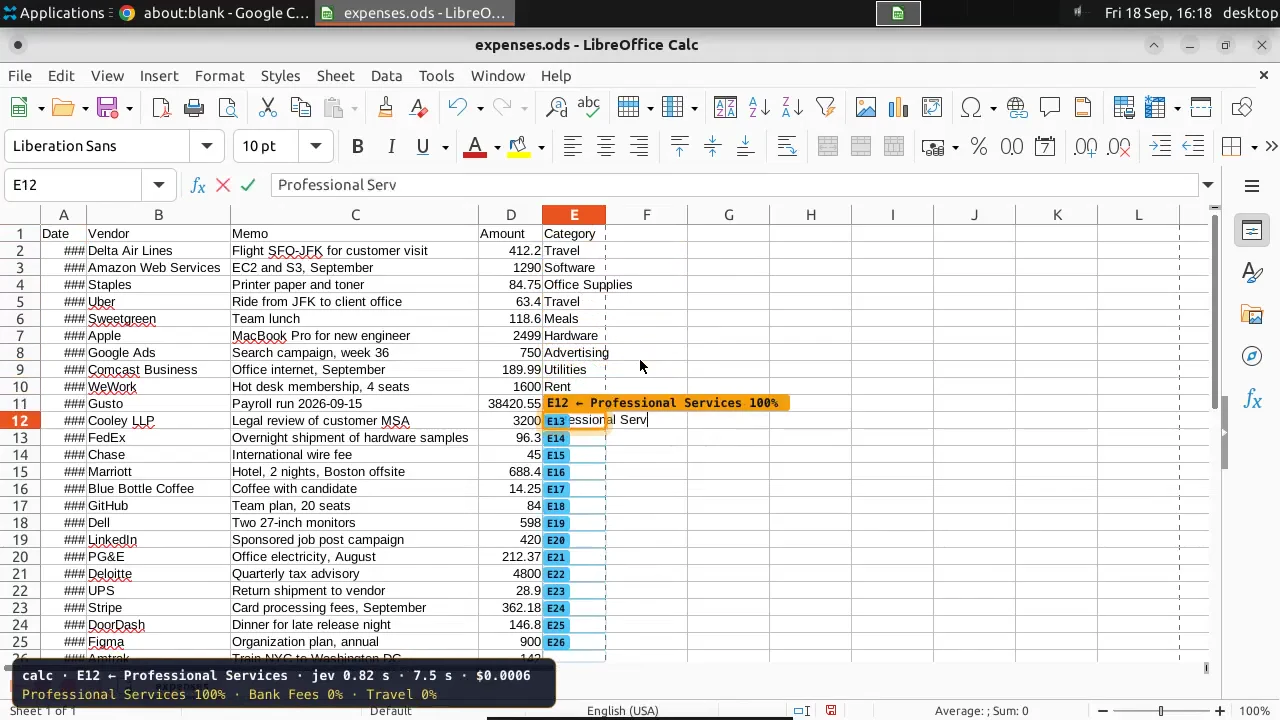Format as Percent icon

click(979, 147)
